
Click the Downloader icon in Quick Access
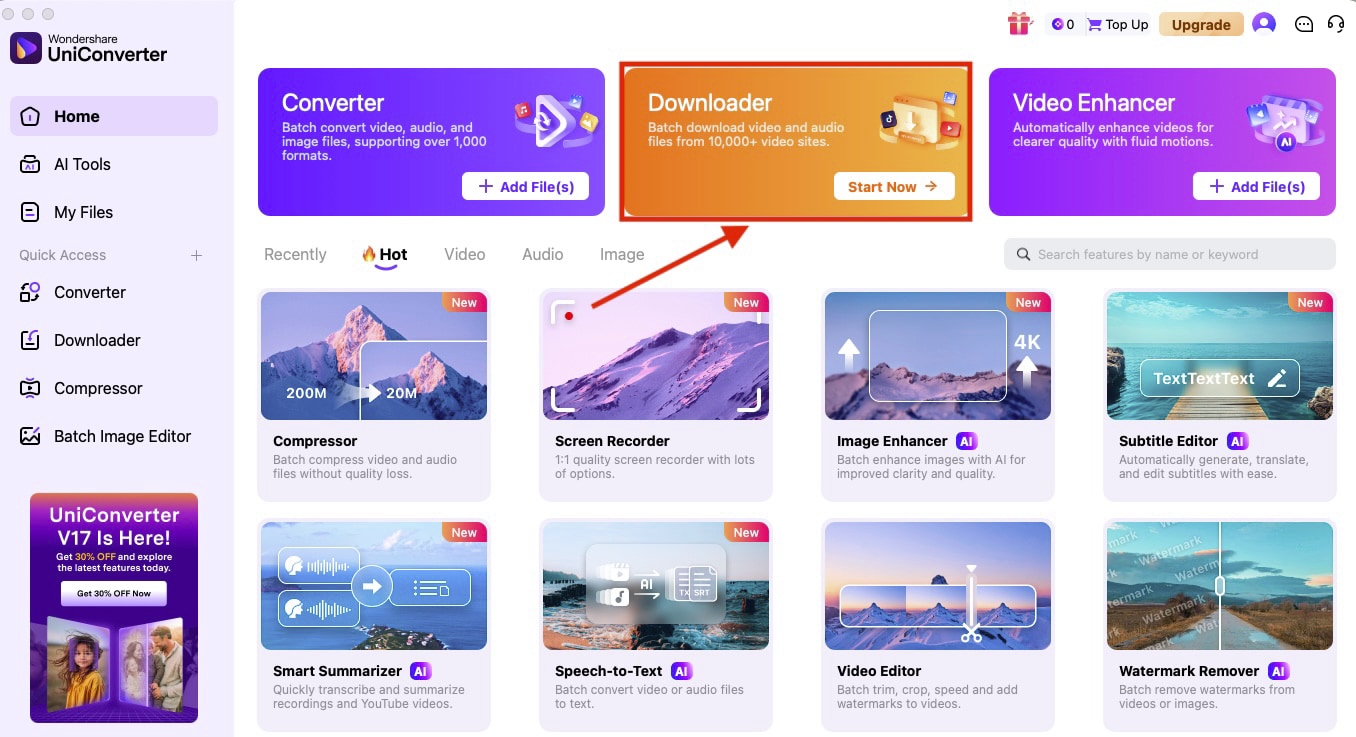[x=30, y=340]
